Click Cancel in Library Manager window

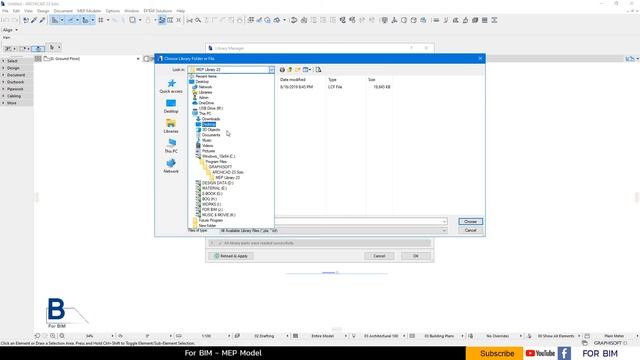tap(379, 256)
